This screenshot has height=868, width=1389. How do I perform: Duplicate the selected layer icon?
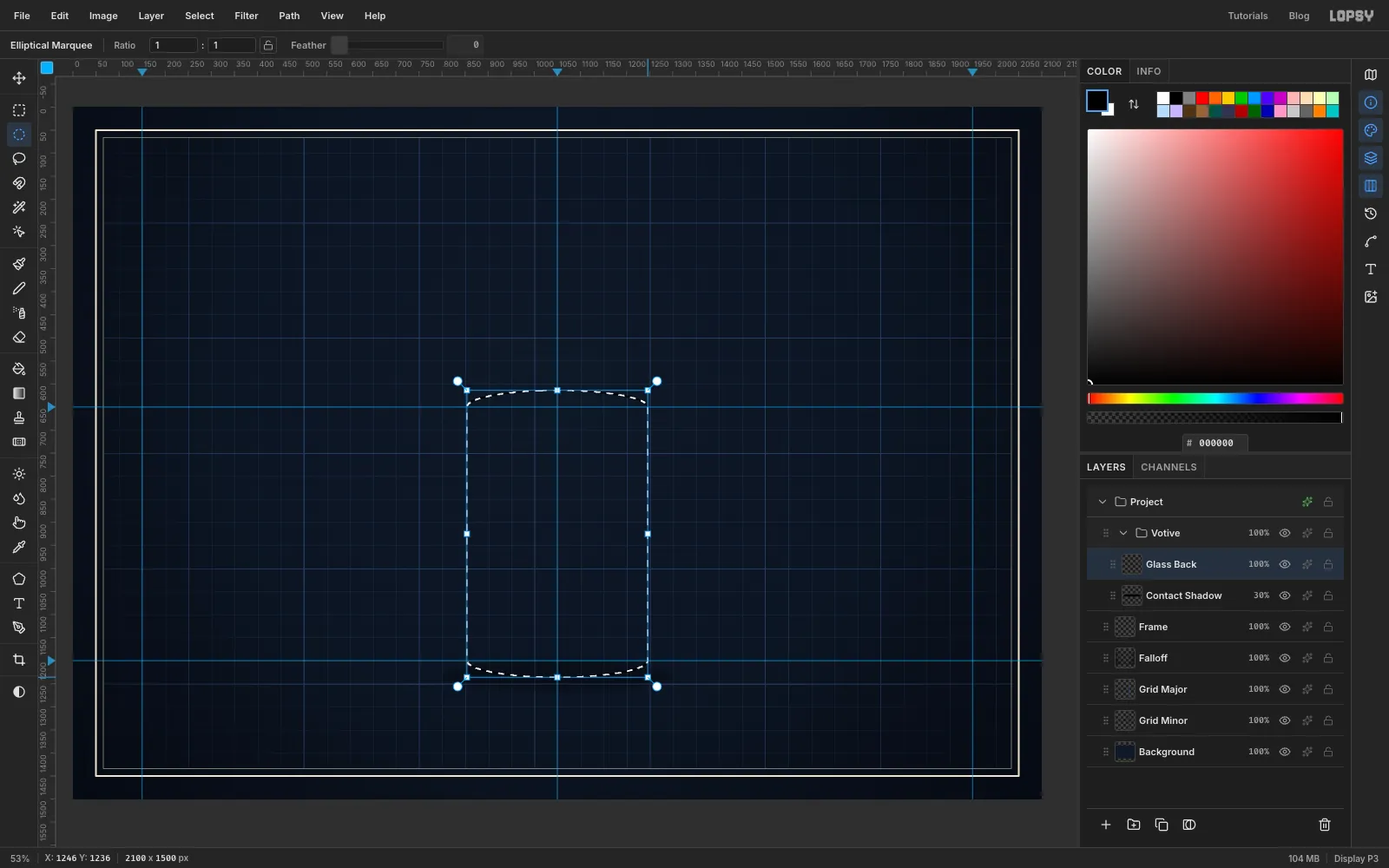1162,825
